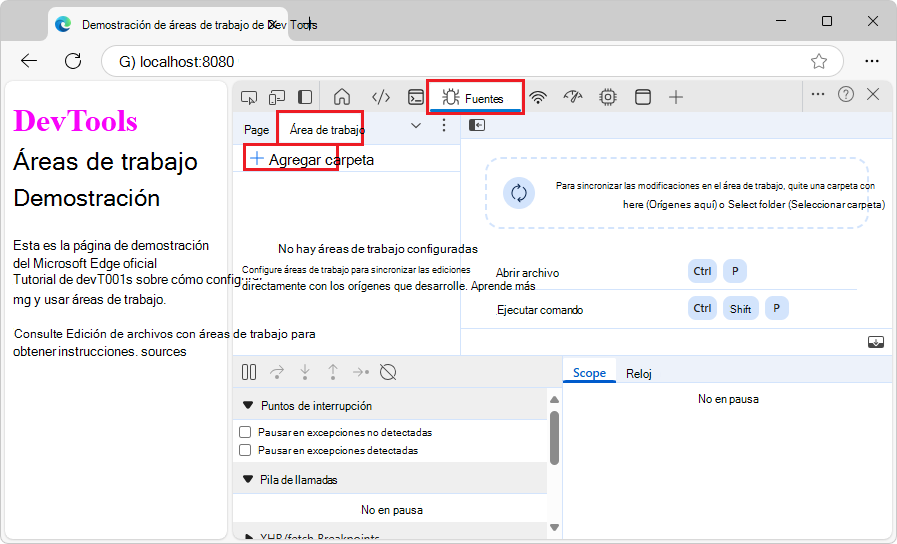This screenshot has height=544, width=897.
Task: Open the Network tool wifi icon
Action: (x=538, y=97)
